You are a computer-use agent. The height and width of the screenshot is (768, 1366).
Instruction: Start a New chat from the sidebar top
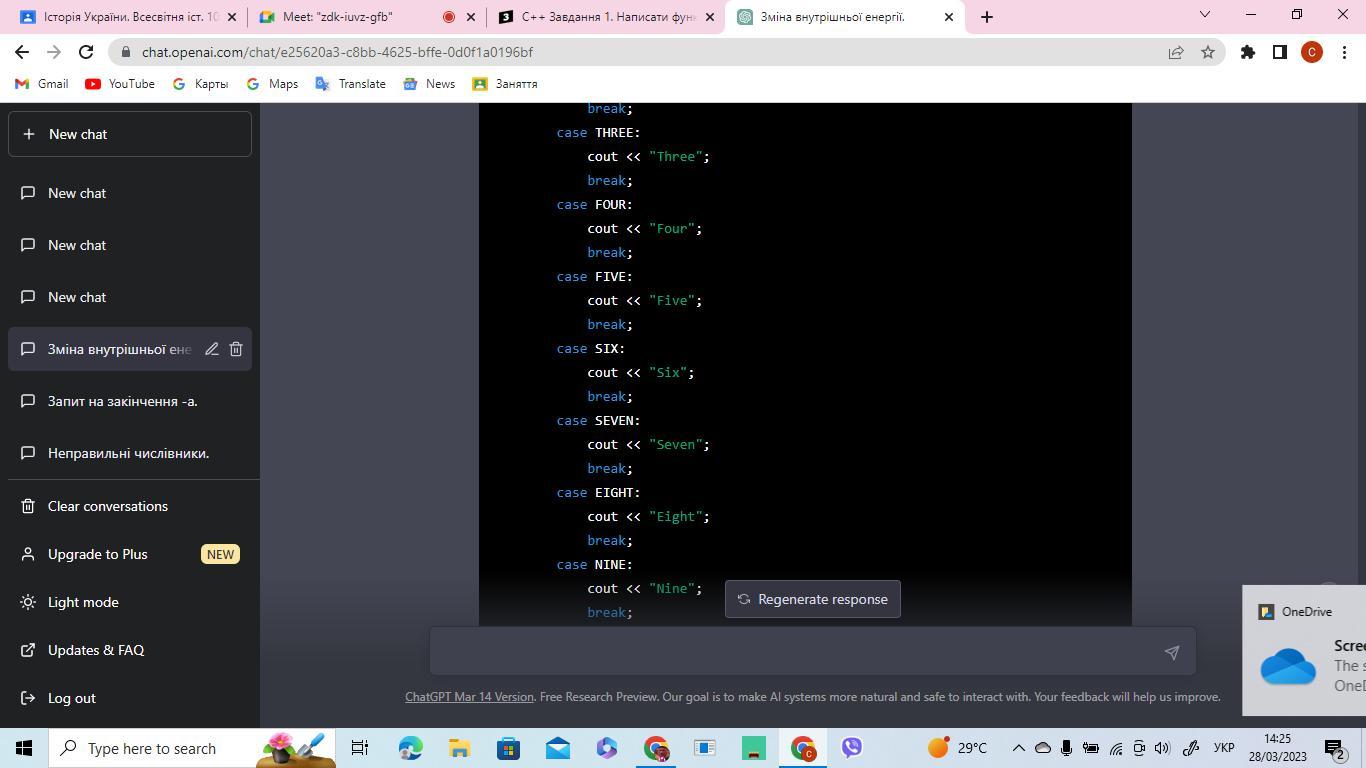point(130,134)
